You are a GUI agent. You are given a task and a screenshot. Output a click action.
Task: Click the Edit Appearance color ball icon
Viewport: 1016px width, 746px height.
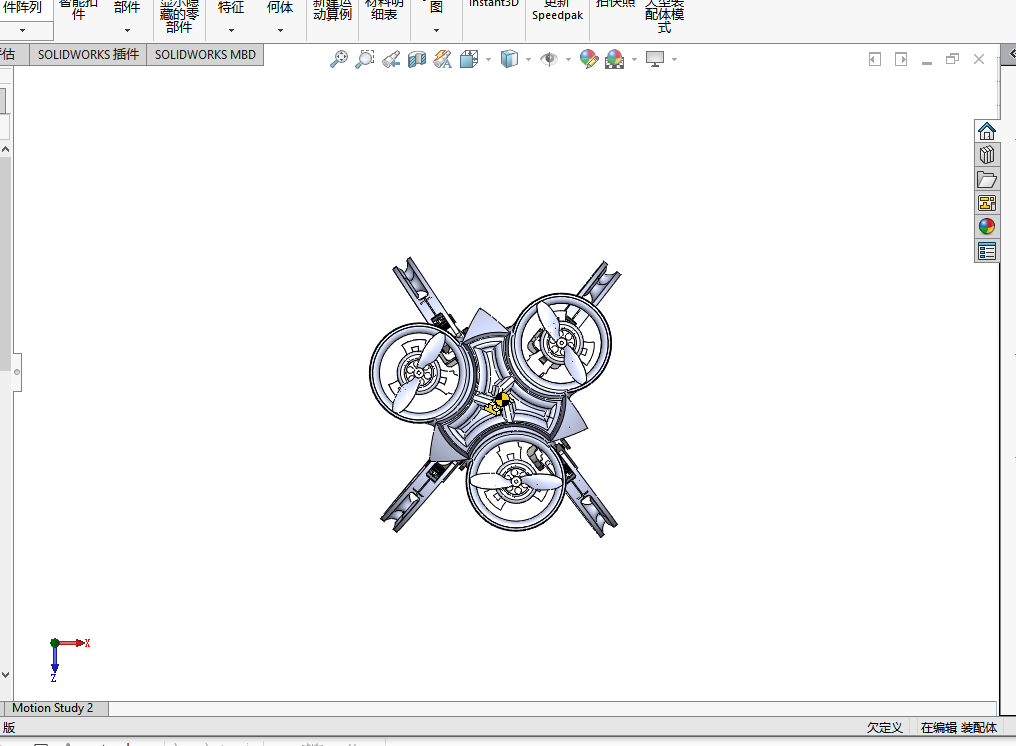(x=589, y=59)
